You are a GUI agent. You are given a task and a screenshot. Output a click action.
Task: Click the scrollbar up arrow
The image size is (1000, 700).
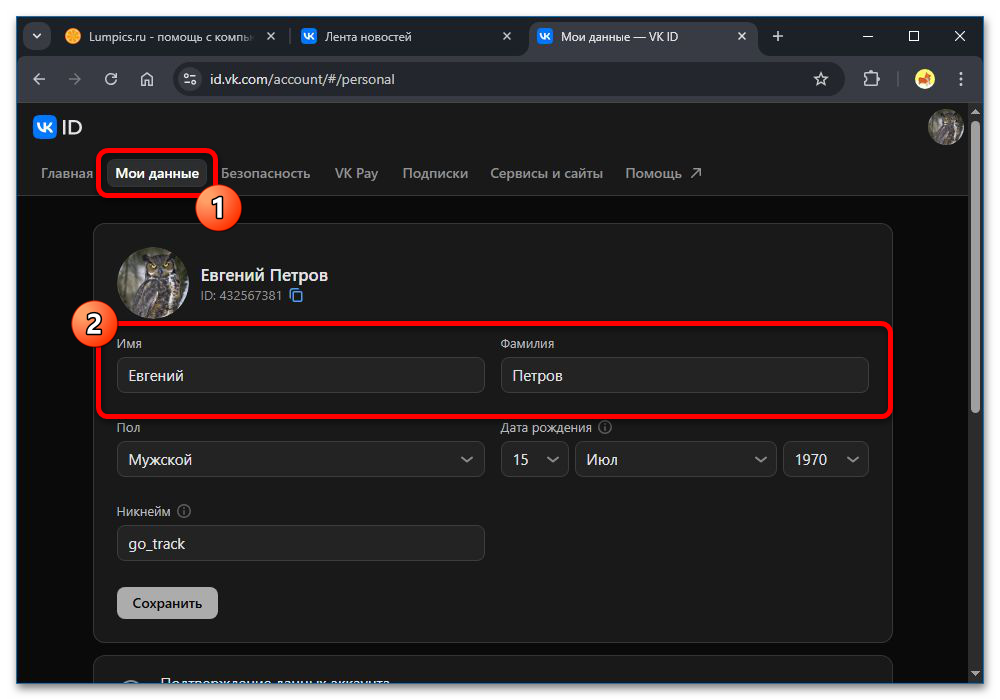point(975,112)
